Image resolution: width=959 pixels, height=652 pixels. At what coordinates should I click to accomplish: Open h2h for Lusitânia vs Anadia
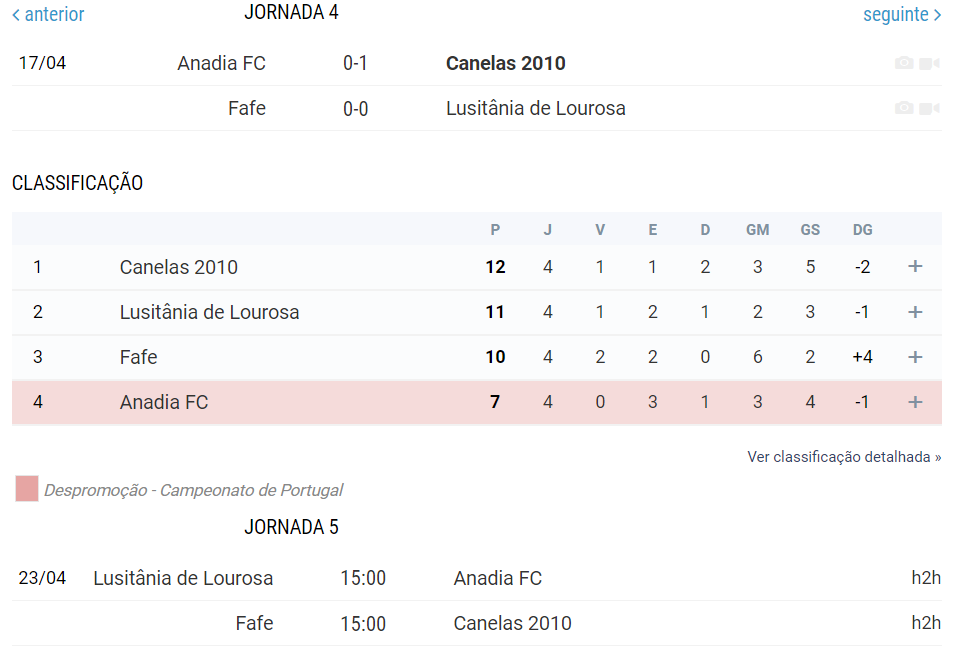click(926, 578)
